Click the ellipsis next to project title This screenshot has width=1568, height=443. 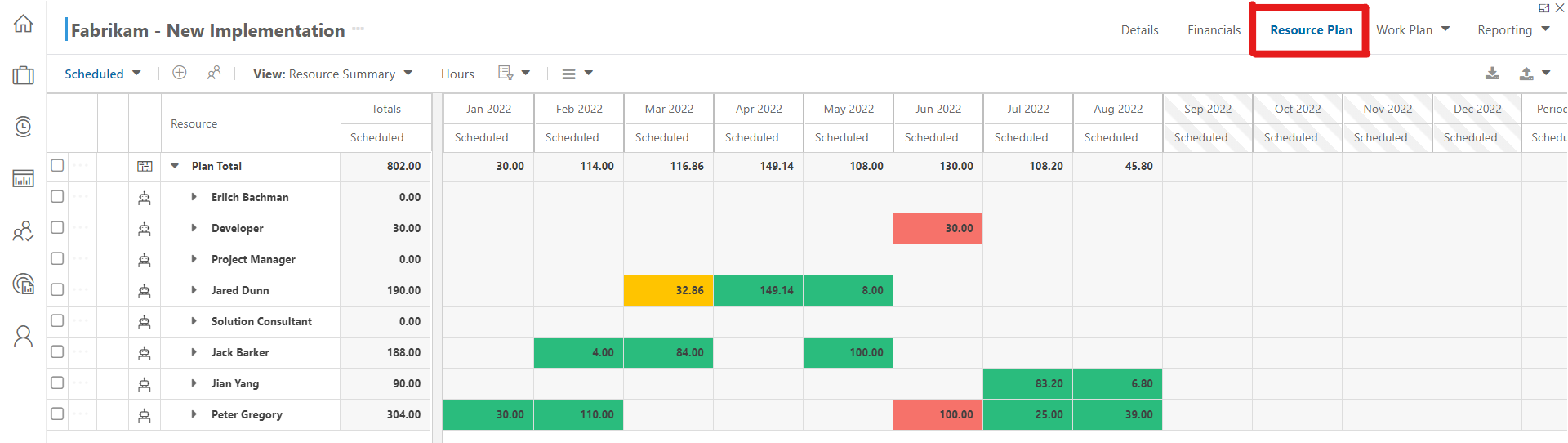[359, 29]
